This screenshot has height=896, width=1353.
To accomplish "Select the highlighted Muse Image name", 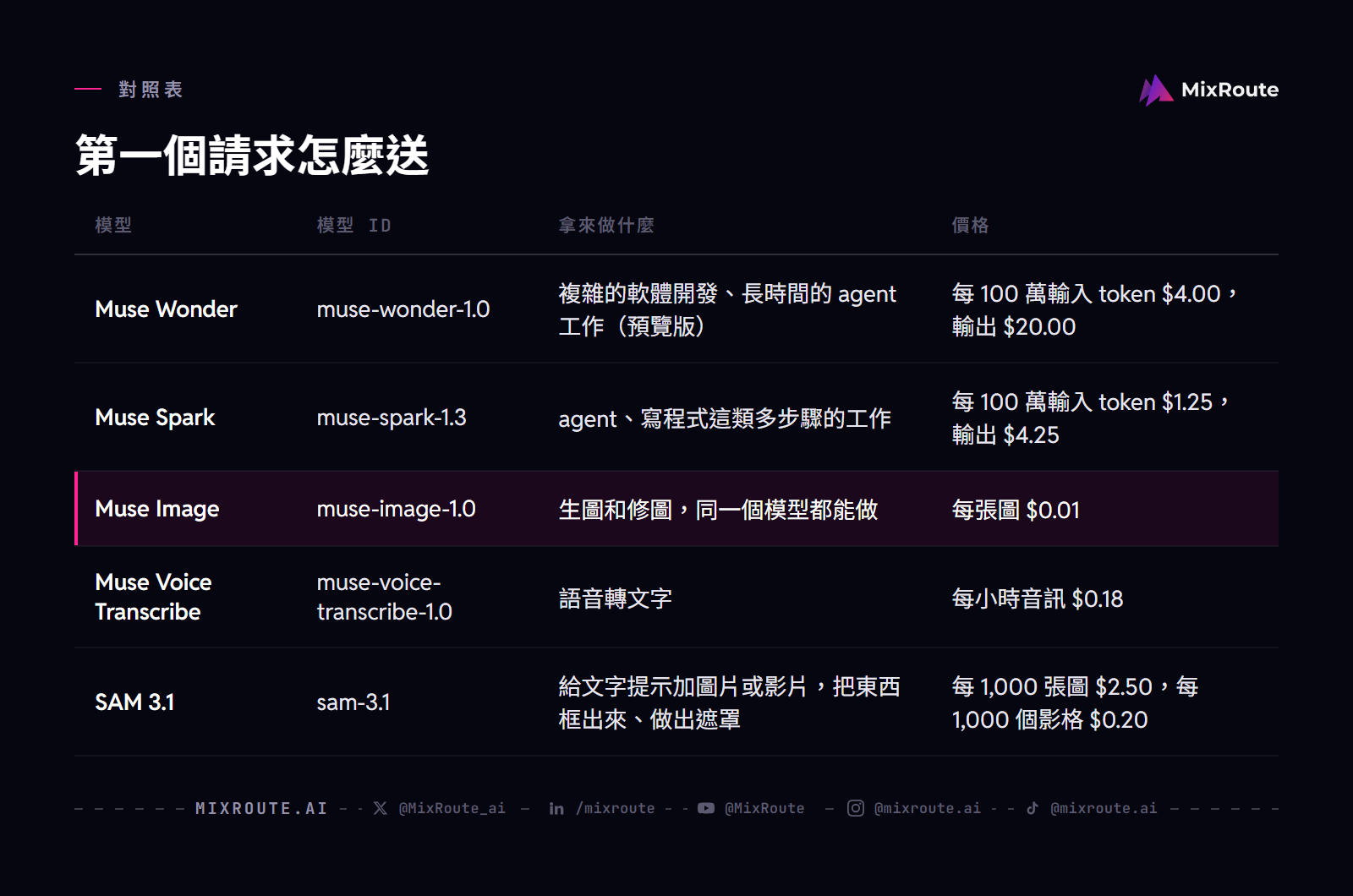I will pos(157,509).
